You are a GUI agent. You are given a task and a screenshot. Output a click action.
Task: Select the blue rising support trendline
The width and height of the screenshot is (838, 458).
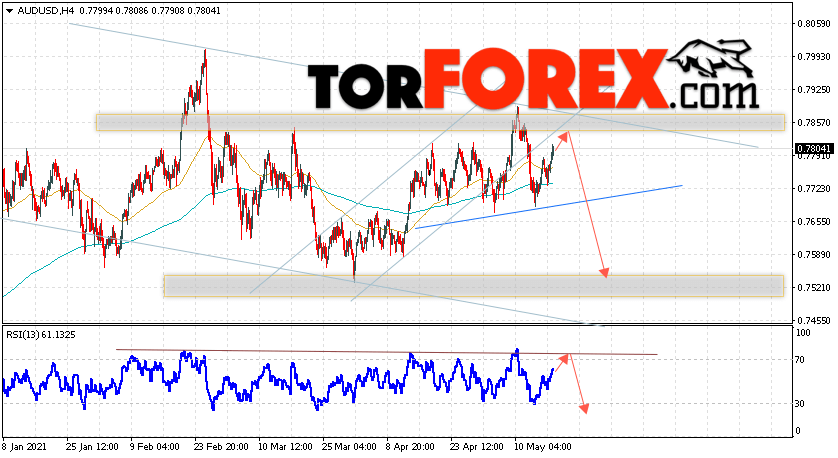tap(548, 207)
